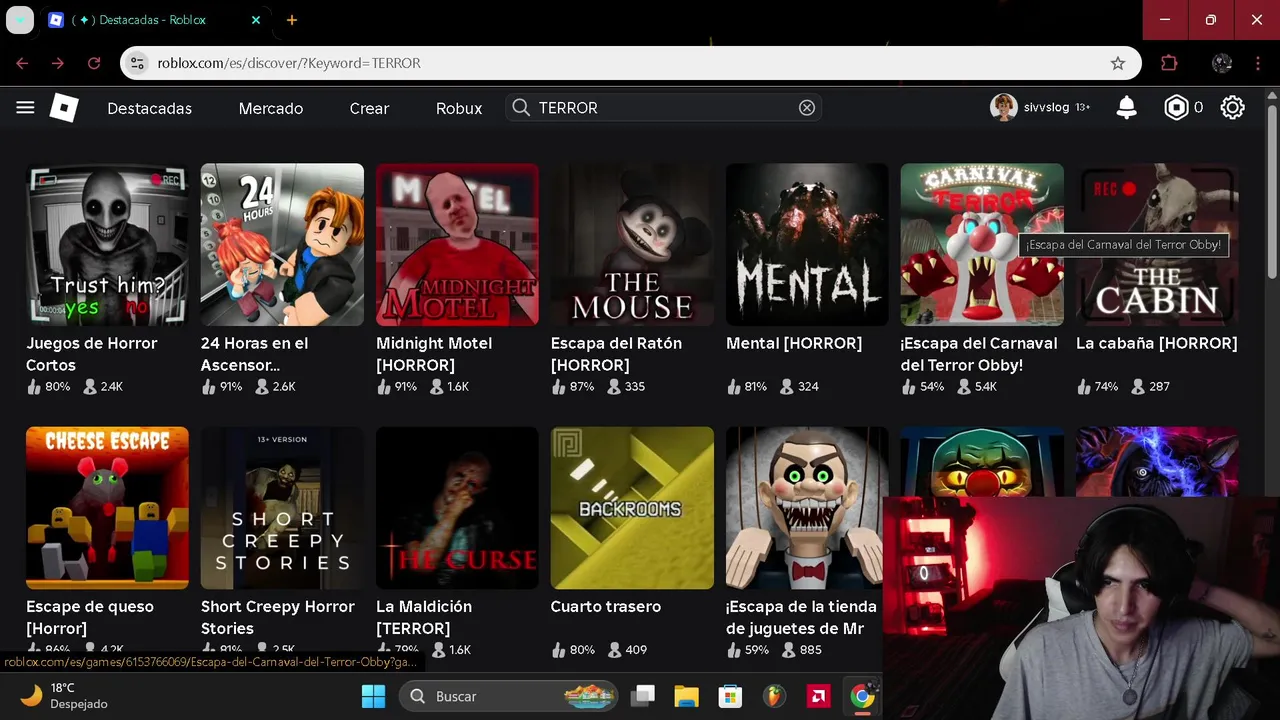Open The Cabin game thumbnail
The image size is (1280, 720).
(1157, 244)
